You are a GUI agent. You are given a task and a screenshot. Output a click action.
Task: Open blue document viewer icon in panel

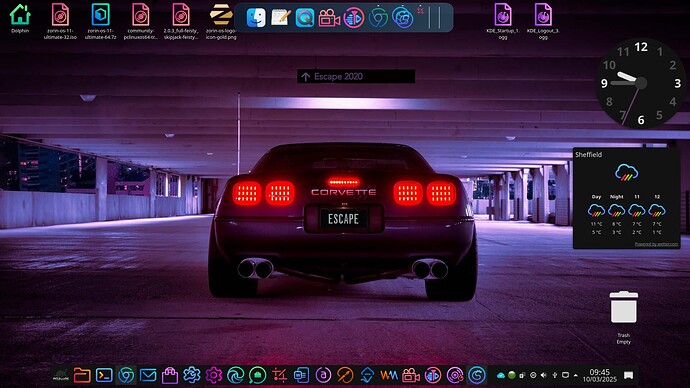pyautogui.click(x=301, y=375)
